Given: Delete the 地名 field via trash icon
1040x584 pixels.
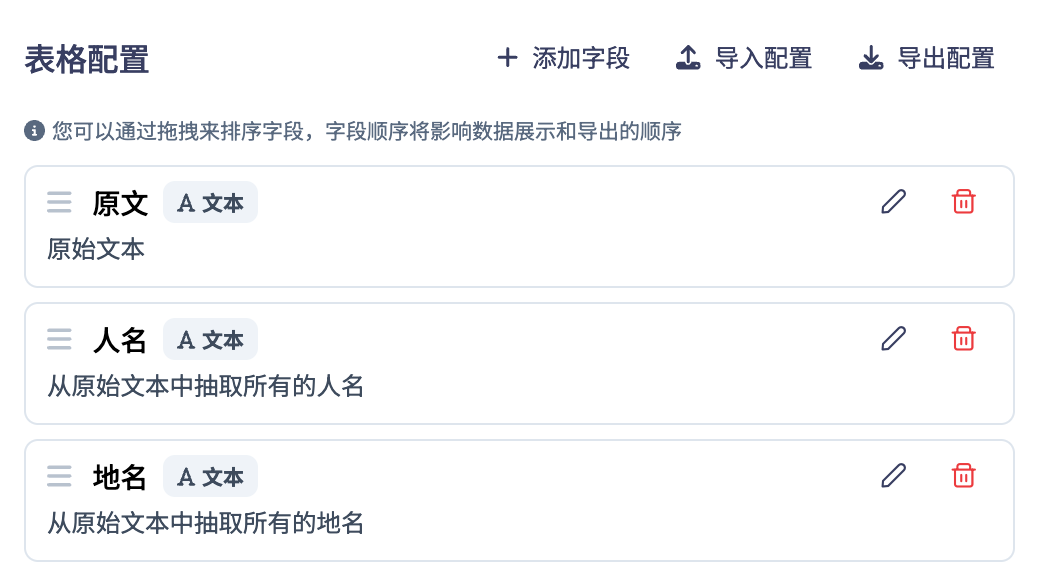Looking at the screenshot, I should tap(963, 476).
